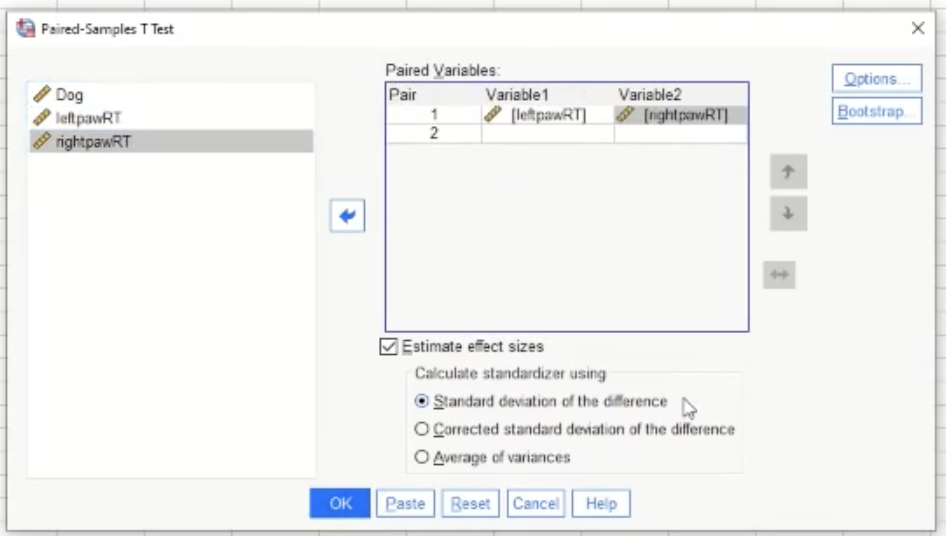Screen dimensions: 946x536
Task: Open the Options dialog
Action: pyautogui.click(x=876, y=79)
